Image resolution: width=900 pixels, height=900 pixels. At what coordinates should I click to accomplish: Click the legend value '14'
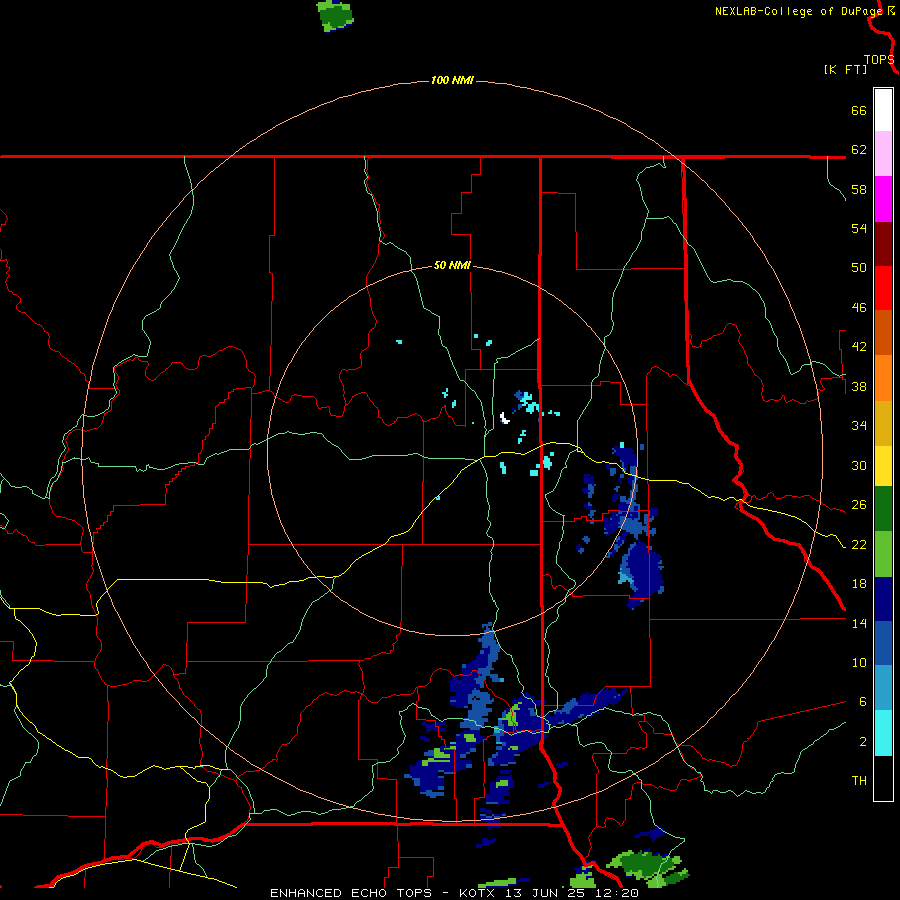859,623
